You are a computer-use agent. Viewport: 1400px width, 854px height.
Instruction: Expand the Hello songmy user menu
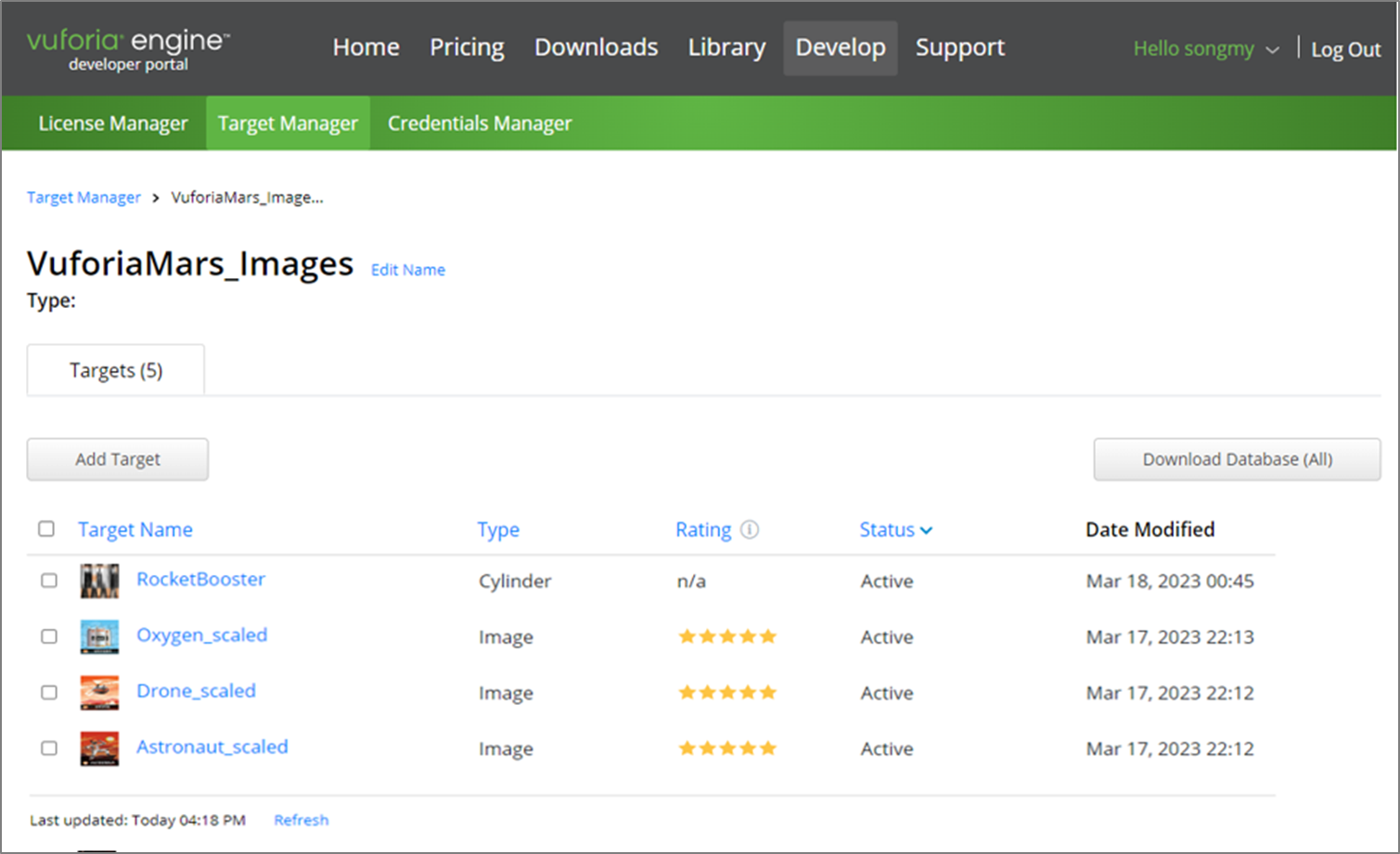click(x=1206, y=49)
